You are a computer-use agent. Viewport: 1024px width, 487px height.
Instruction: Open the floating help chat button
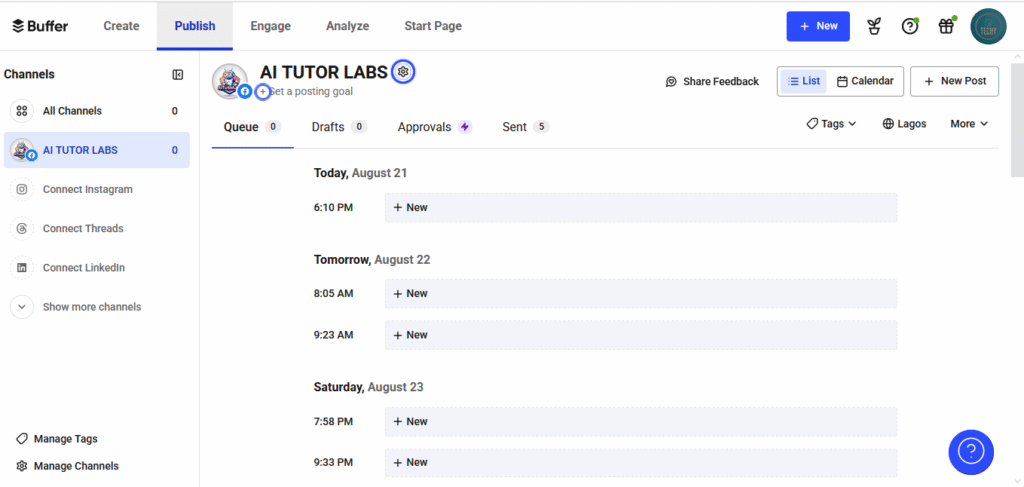click(971, 452)
